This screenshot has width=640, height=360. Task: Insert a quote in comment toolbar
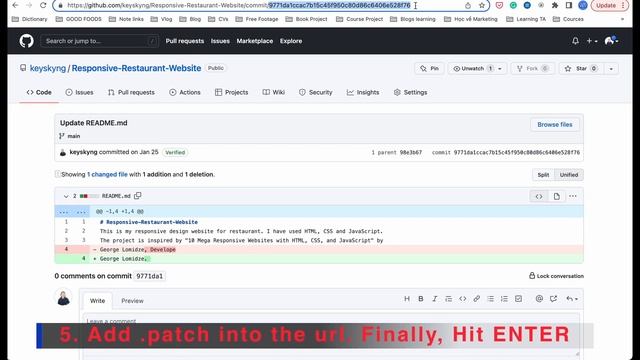coord(449,299)
